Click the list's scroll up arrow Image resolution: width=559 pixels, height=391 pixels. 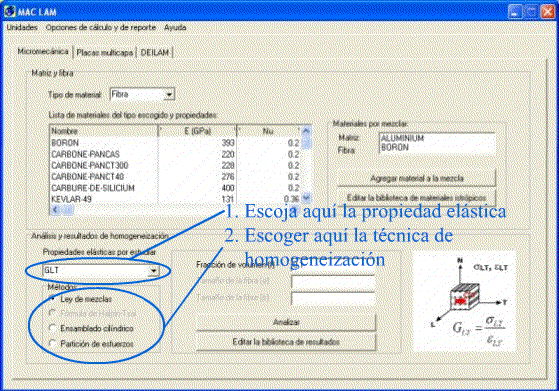(306, 131)
